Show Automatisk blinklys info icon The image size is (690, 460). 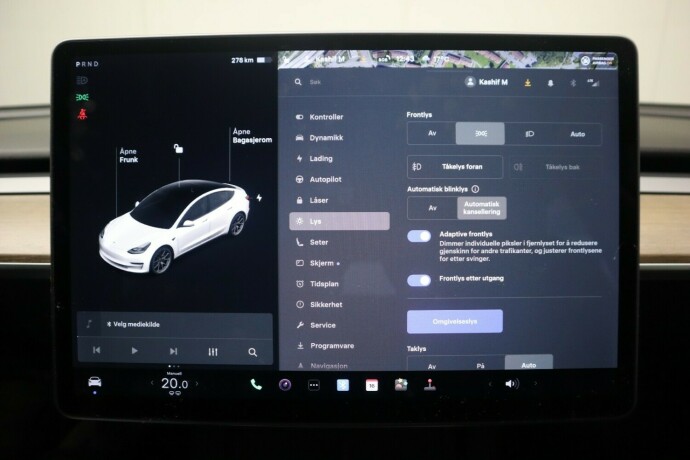tap(475, 189)
